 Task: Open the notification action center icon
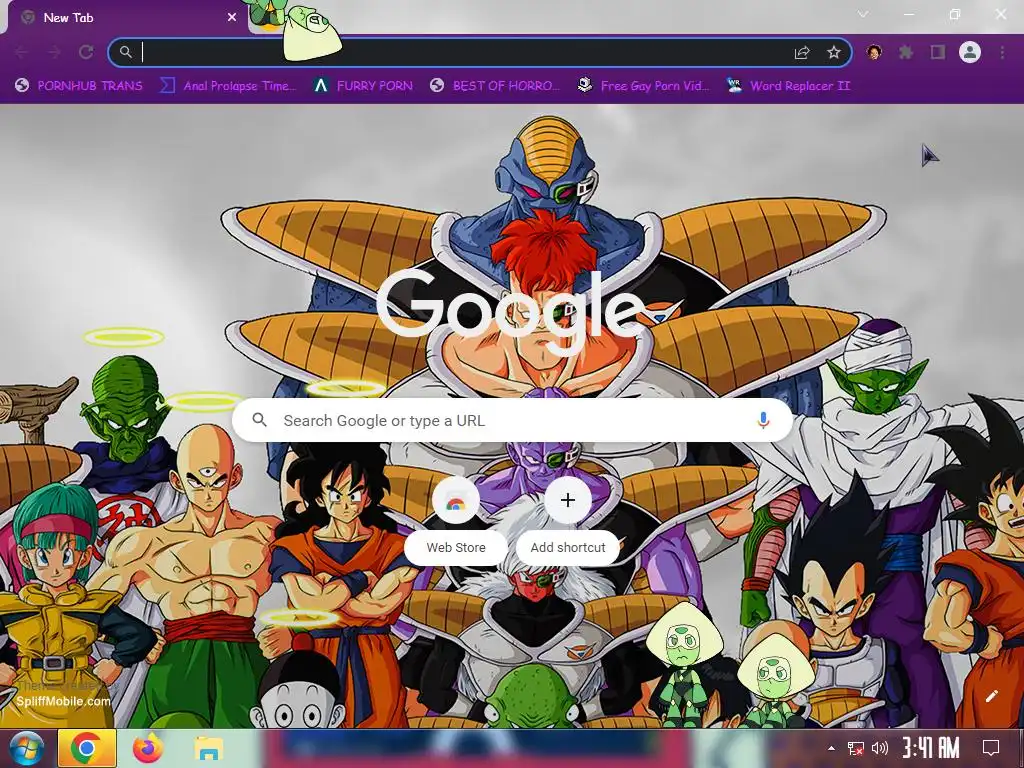click(x=991, y=748)
